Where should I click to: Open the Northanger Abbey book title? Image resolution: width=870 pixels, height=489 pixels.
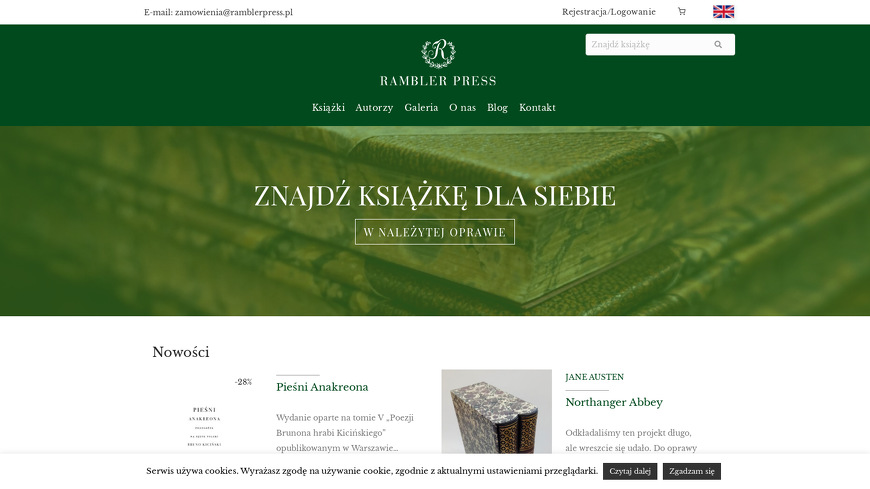(x=614, y=402)
